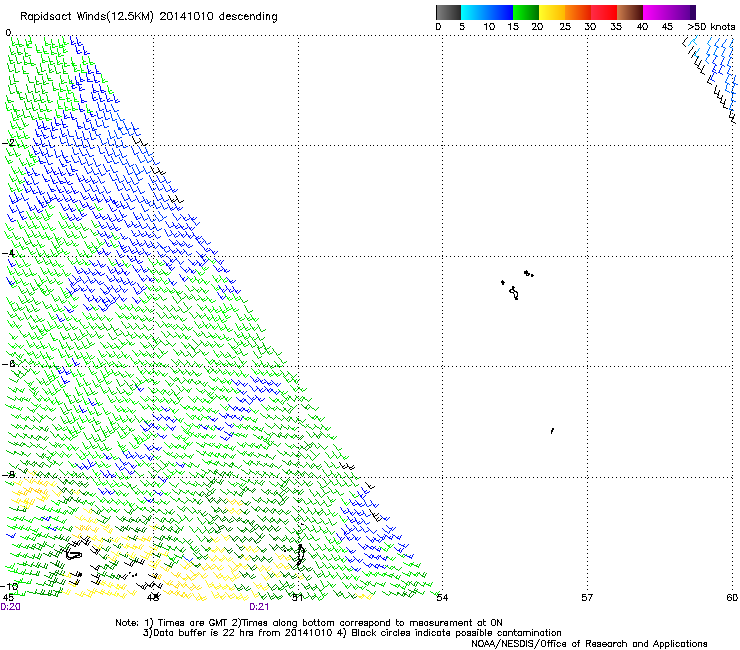Select the yellow 20-25 knots color swatch
Screen dimensions: 740x650
[552, 12]
